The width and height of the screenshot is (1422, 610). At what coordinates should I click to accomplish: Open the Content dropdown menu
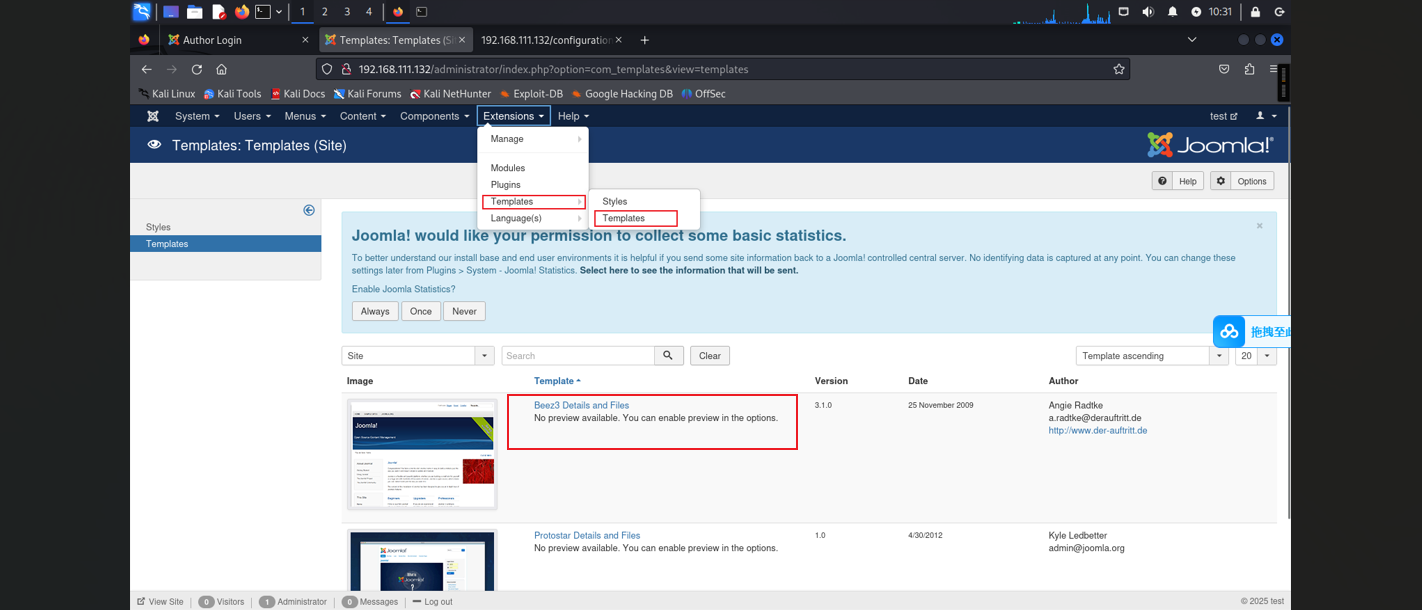coord(362,116)
